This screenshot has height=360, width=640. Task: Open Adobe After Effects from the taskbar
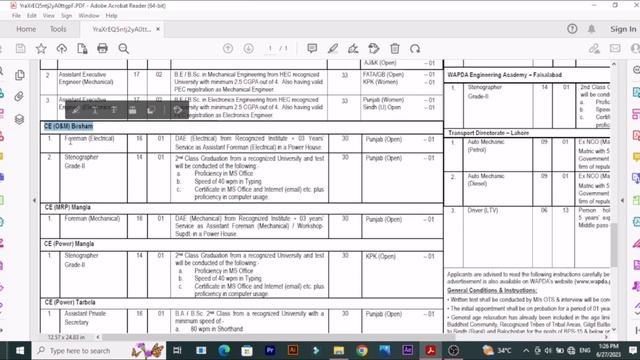point(407,351)
